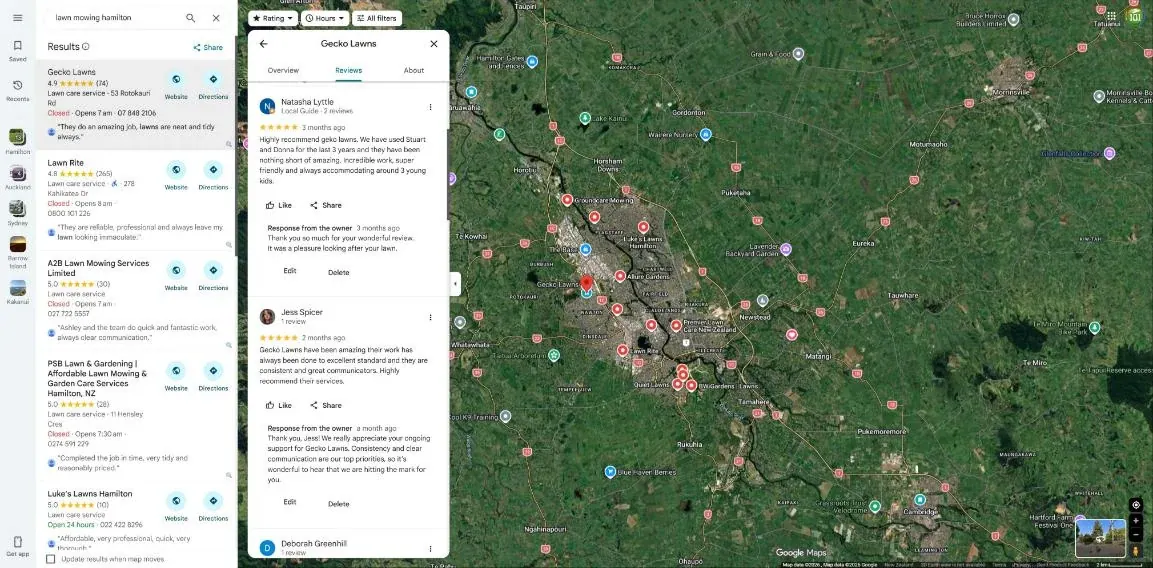The image size is (1153, 568).
Task: Edit owner response to Jess Spicer
Action: tap(290, 502)
